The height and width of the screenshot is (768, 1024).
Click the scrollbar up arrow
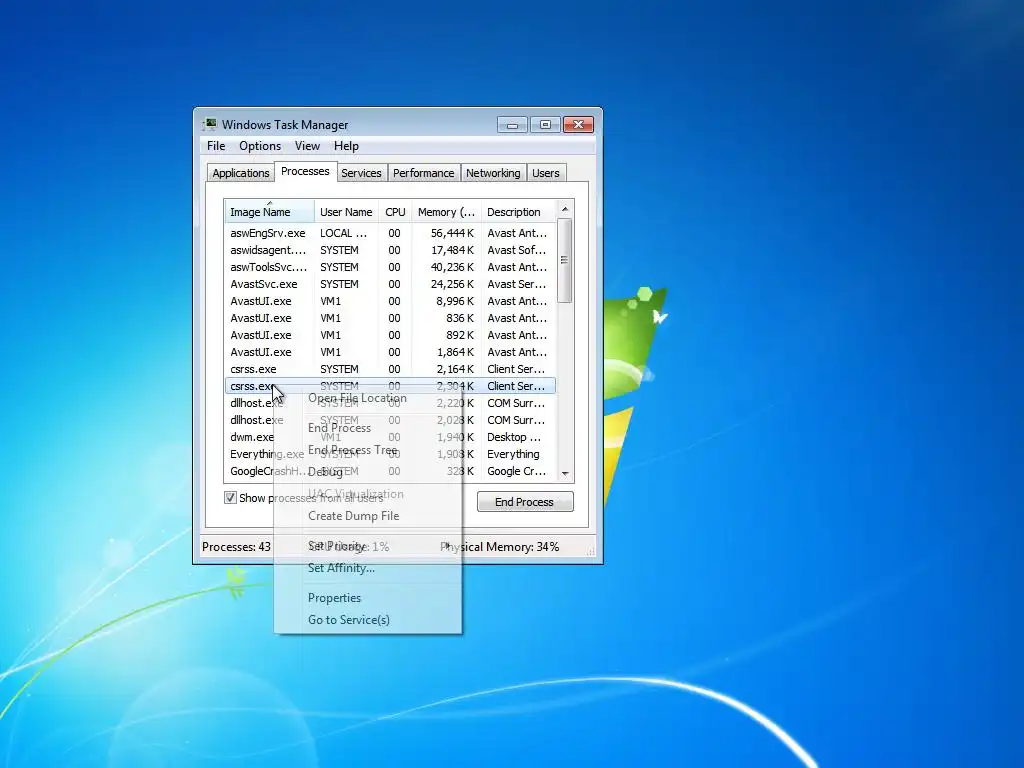point(565,209)
